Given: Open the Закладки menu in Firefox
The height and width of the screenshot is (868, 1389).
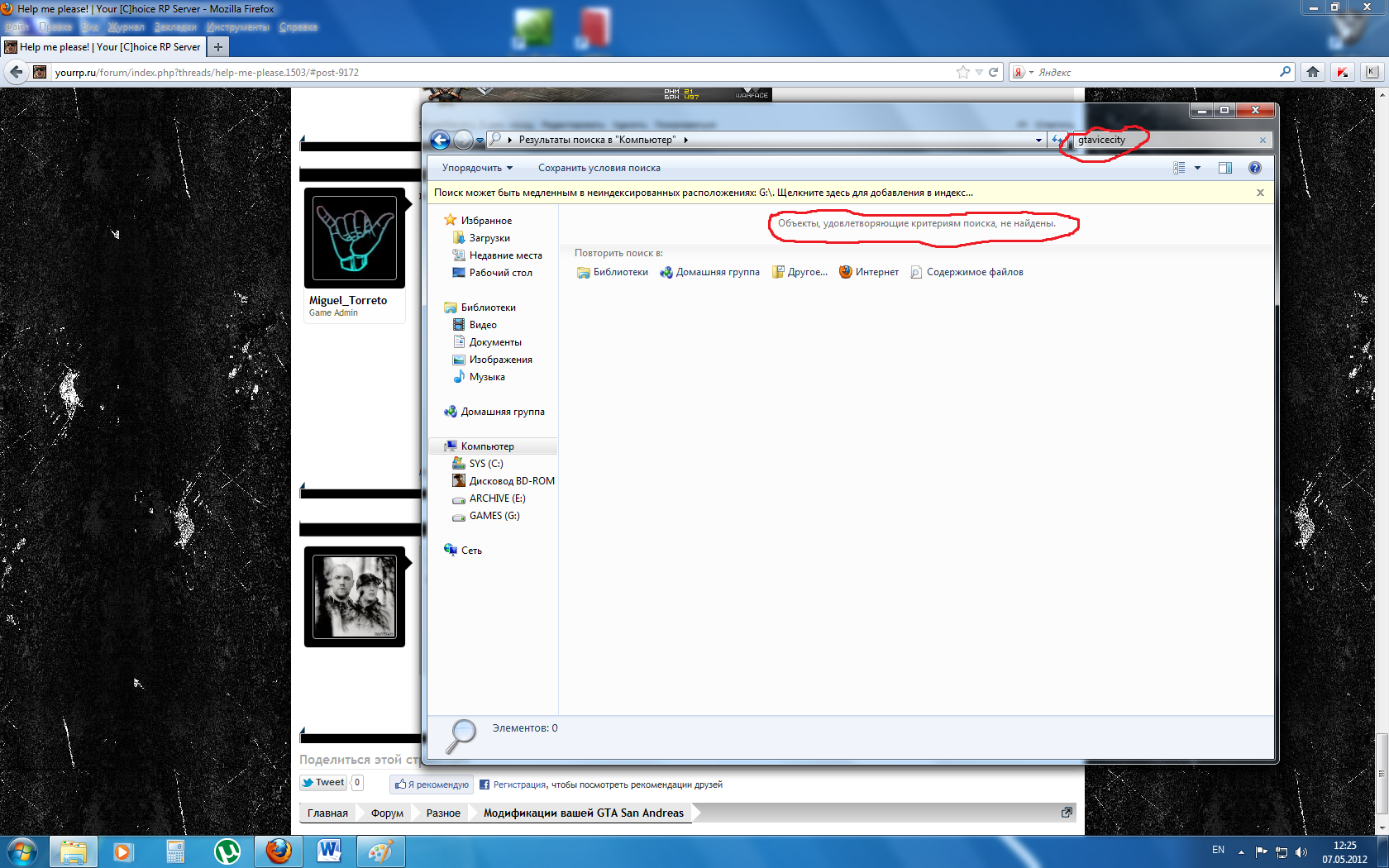Looking at the screenshot, I should pyautogui.click(x=175, y=27).
